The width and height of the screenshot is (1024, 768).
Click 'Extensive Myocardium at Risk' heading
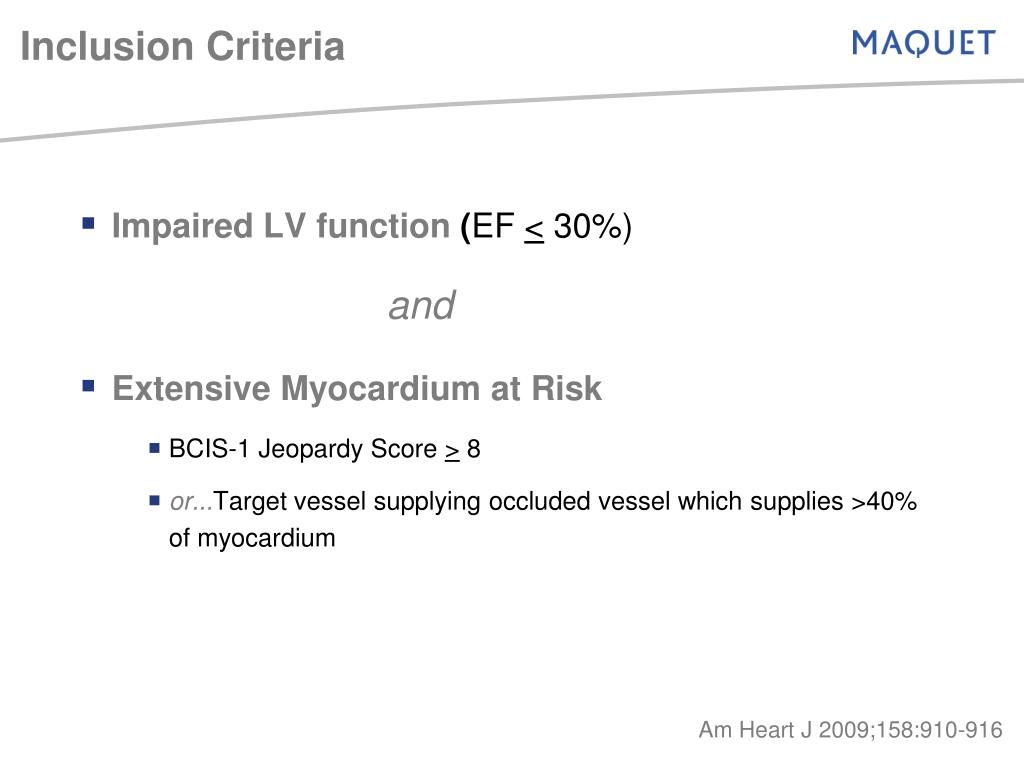point(357,389)
